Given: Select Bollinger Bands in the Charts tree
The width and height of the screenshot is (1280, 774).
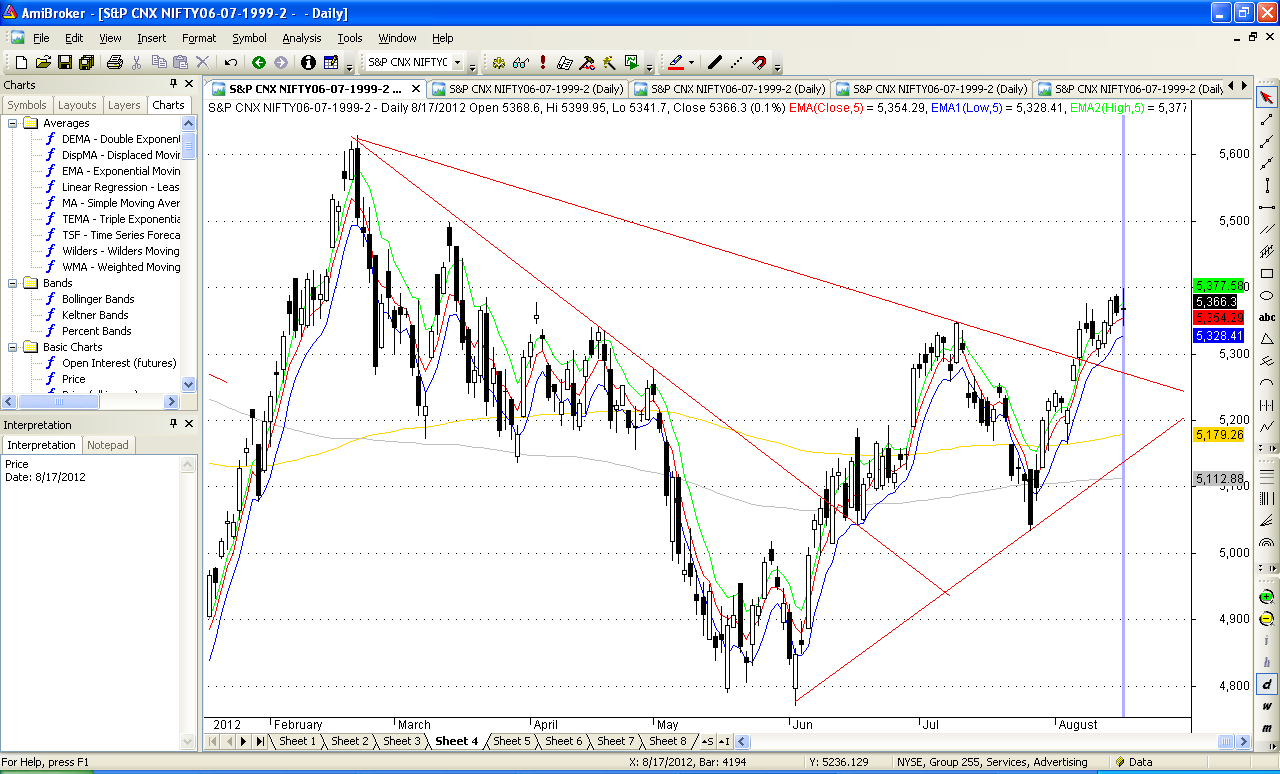Looking at the screenshot, I should (98, 299).
